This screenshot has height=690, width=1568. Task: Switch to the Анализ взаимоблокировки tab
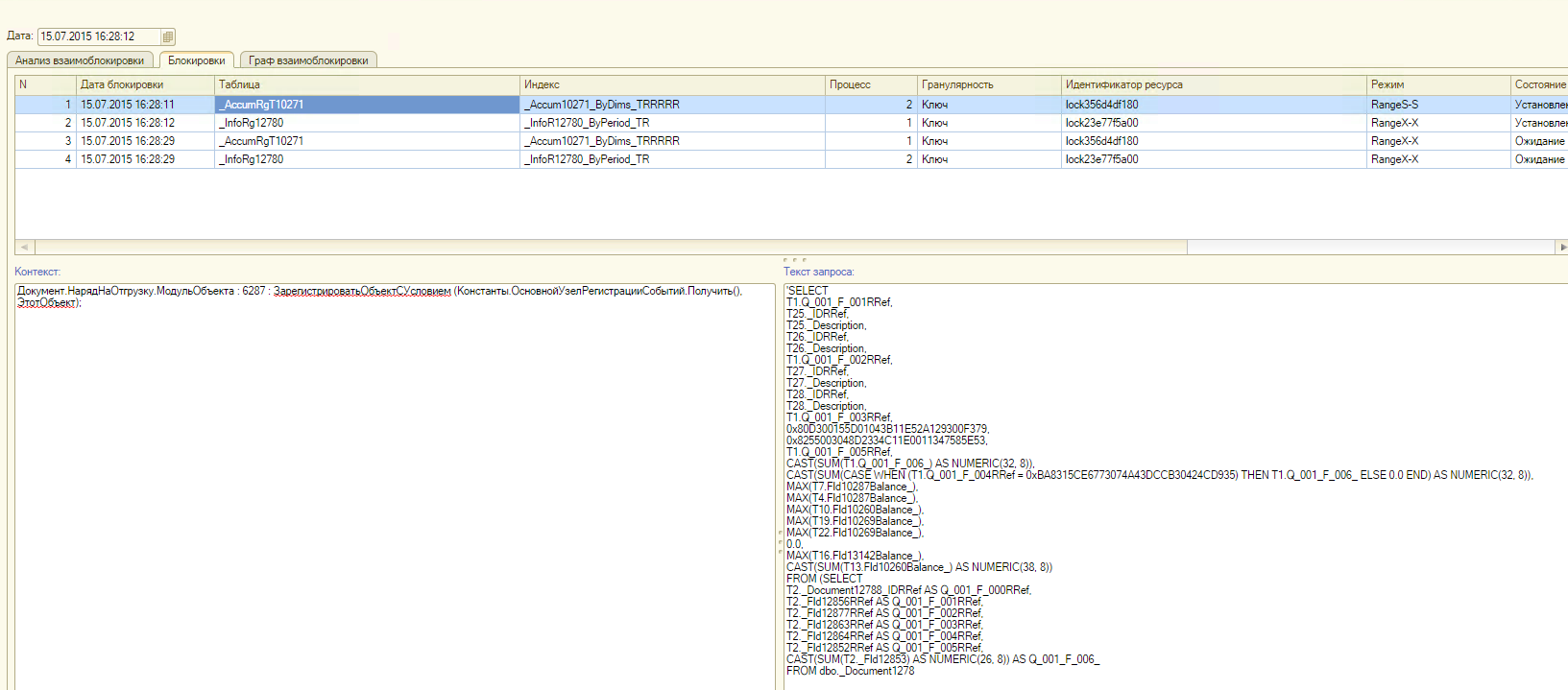80,60
